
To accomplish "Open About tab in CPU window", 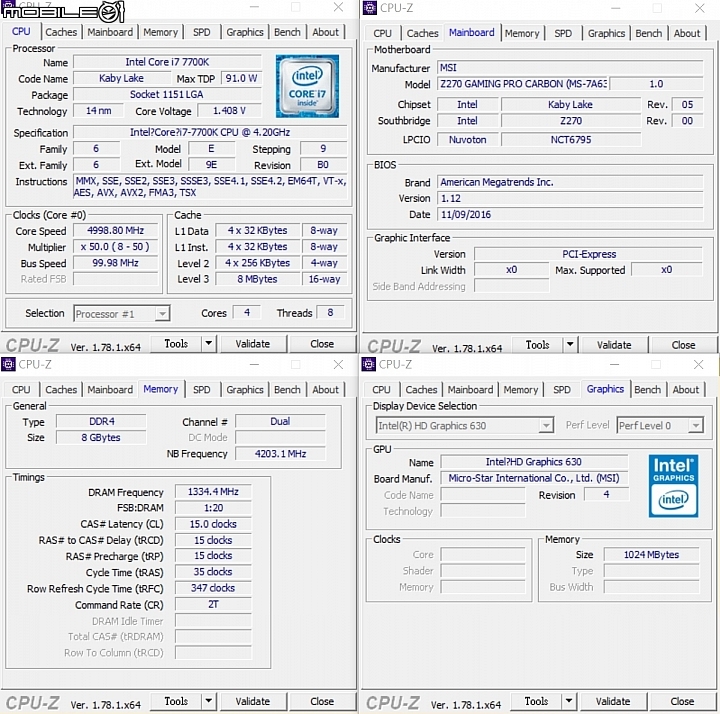I will [326, 32].
